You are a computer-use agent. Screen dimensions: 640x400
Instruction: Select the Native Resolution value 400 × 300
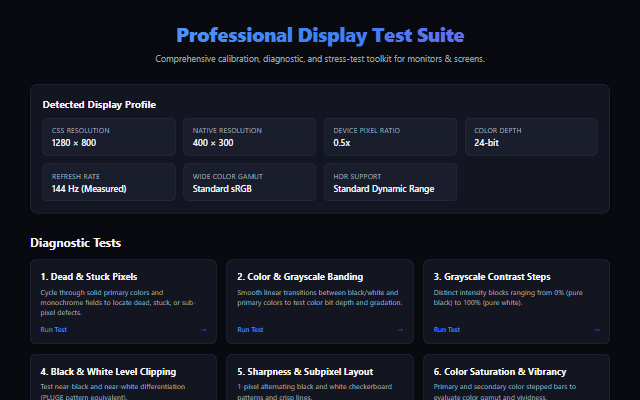(213, 143)
